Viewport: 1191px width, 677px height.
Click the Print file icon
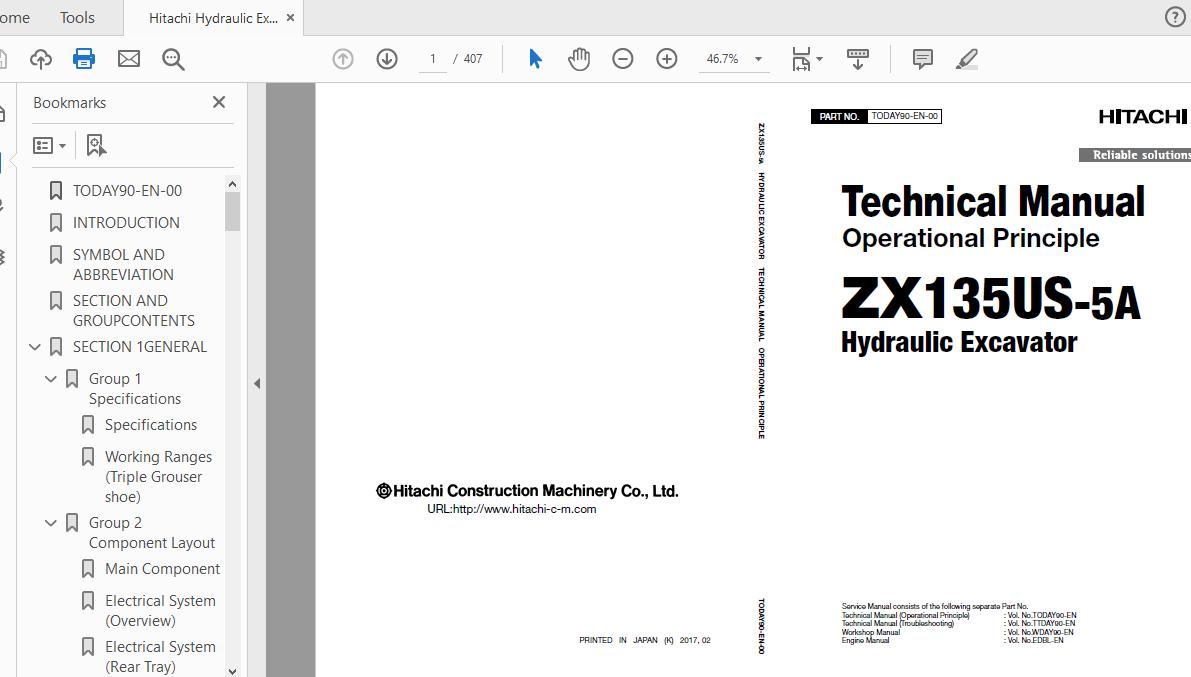84,59
